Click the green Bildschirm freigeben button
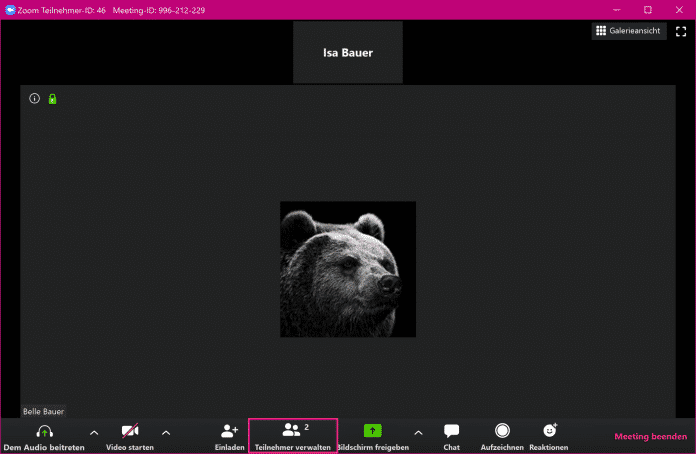The height and width of the screenshot is (454, 696). point(372,431)
